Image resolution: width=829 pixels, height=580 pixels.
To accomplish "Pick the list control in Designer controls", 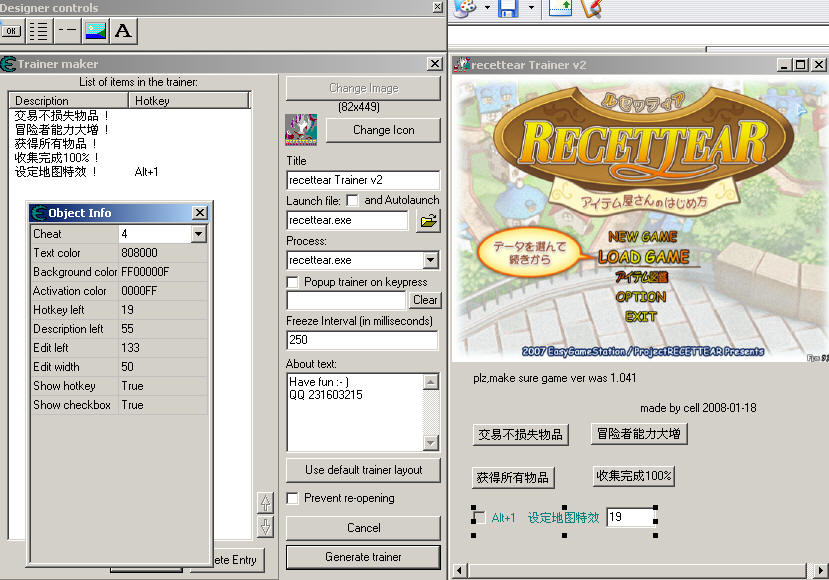I will [39, 30].
